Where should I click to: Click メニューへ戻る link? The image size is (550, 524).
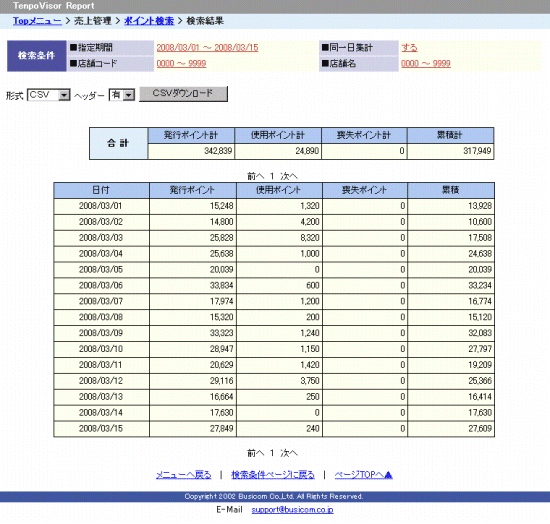click(x=183, y=475)
